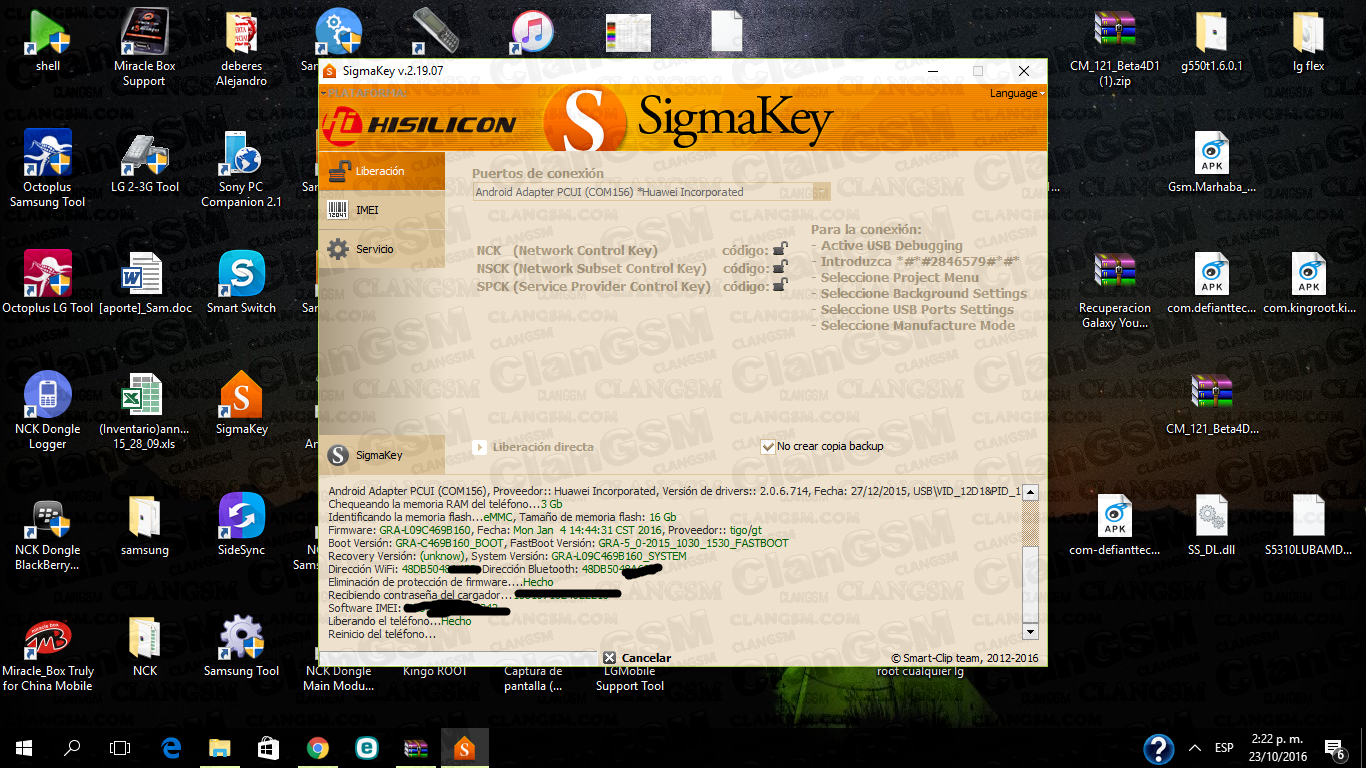Viewport: 1366px width, 768px height.
Task: Open Octoplus Samsung Tool shortcut
Action: (x=48, y=168)
